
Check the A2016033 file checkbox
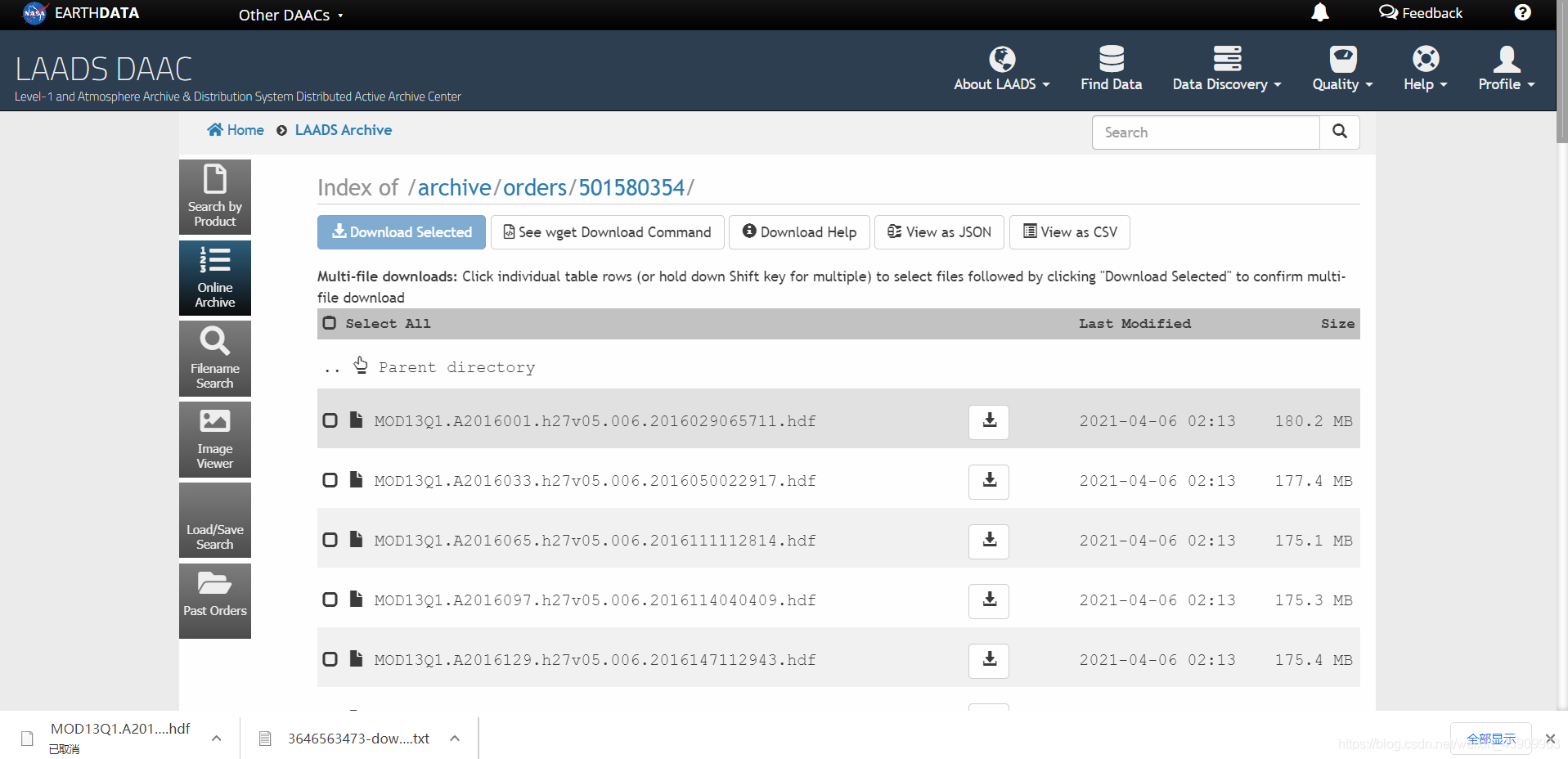[x=330, y=480]
